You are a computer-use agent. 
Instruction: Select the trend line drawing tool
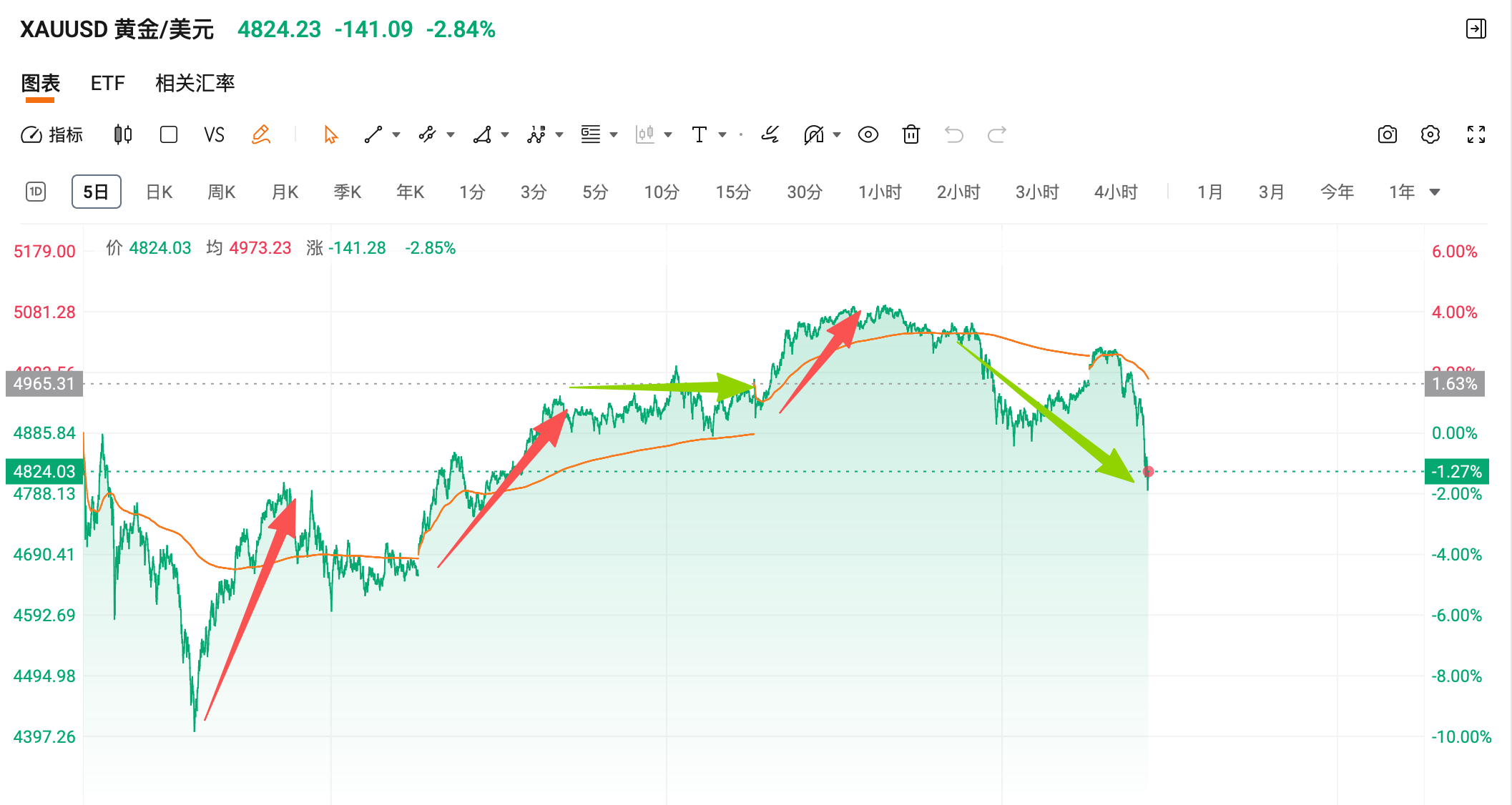click(373, 134)
